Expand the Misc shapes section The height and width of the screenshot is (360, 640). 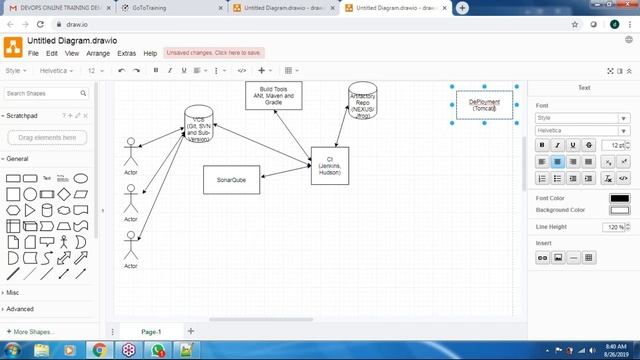pyautogui.click(x=11, y=293)
